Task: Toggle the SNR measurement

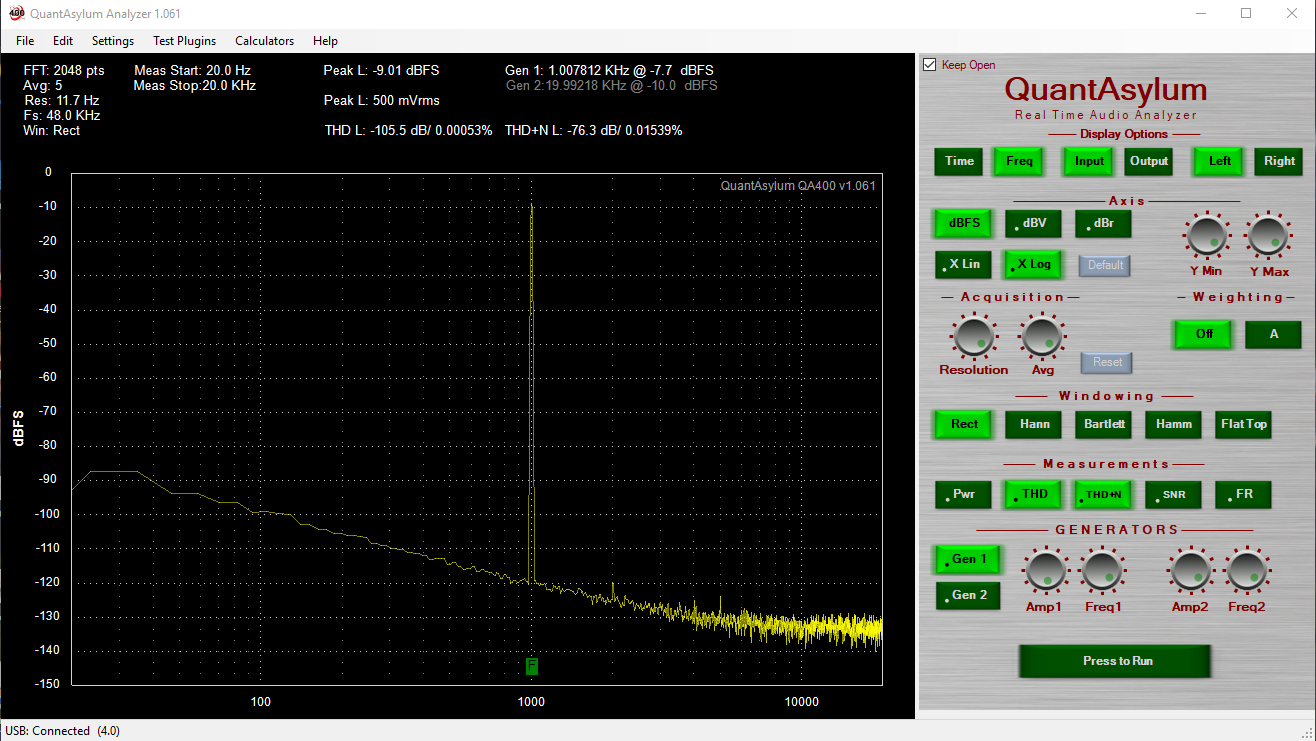Action: click(x=1174, y=494)
